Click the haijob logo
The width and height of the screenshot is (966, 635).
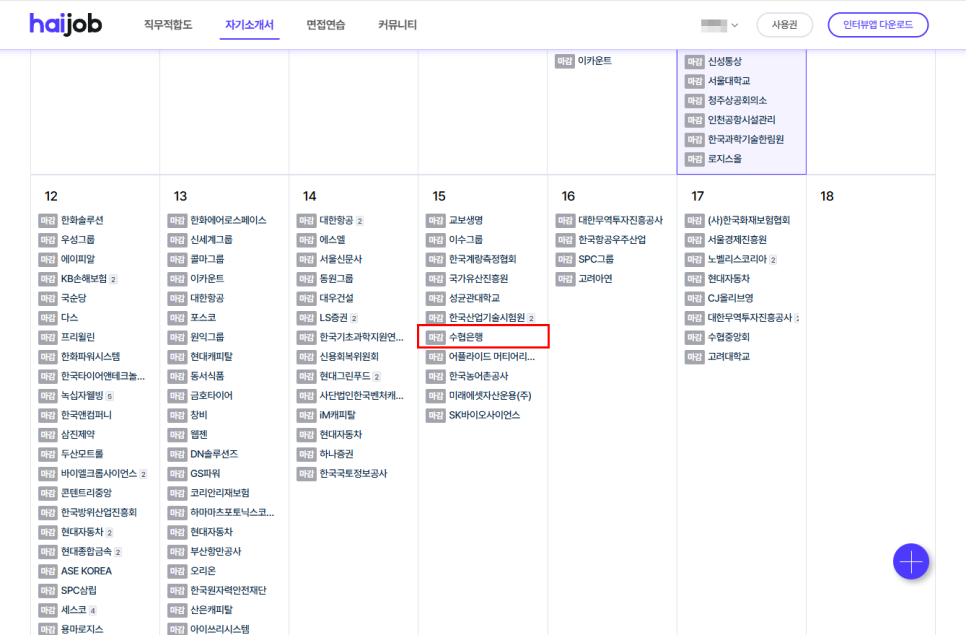(x=65, y=24)
